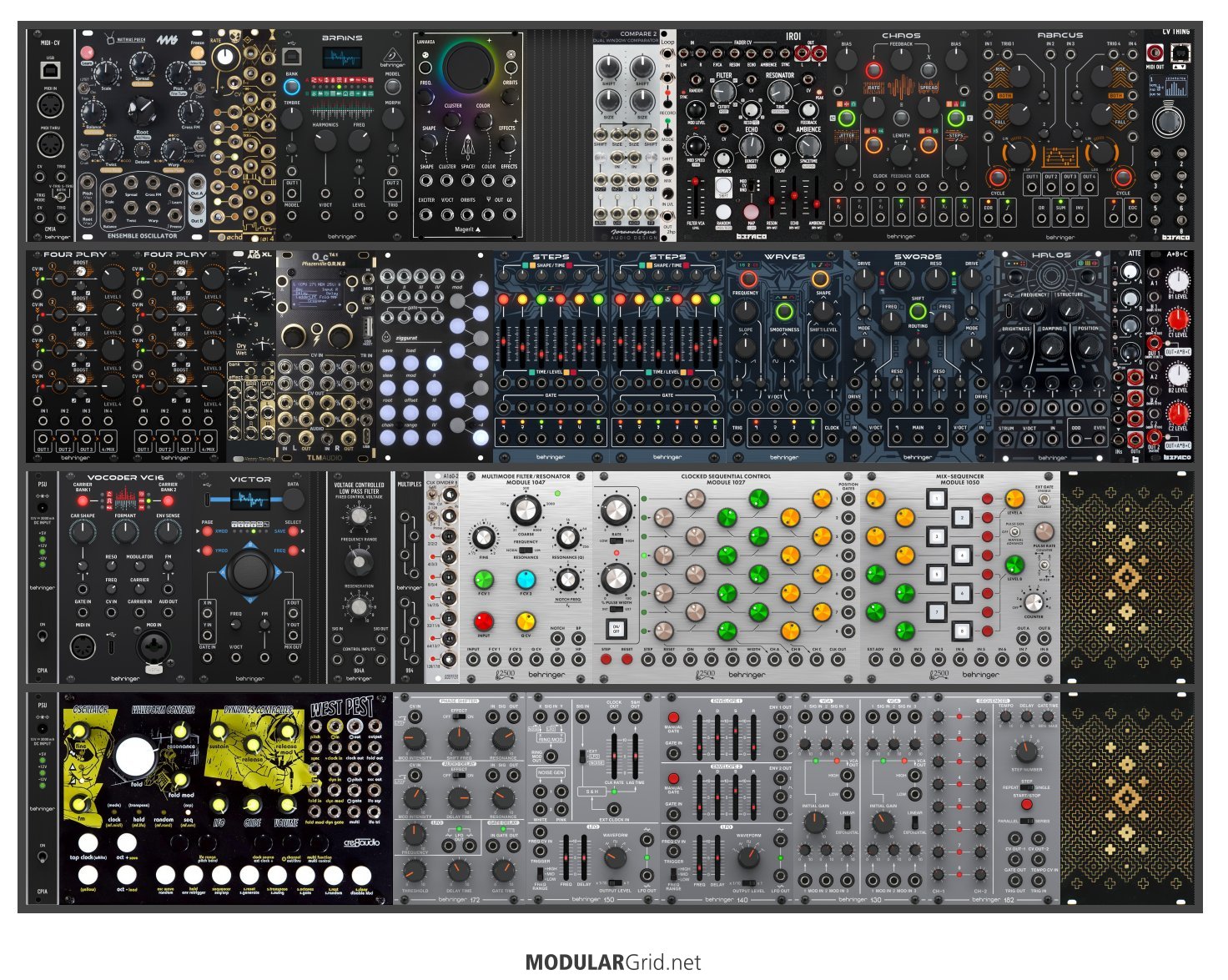1228x980 pixels.
Task: Push the BANK button on Brains
Action: (x=292, y=86)
